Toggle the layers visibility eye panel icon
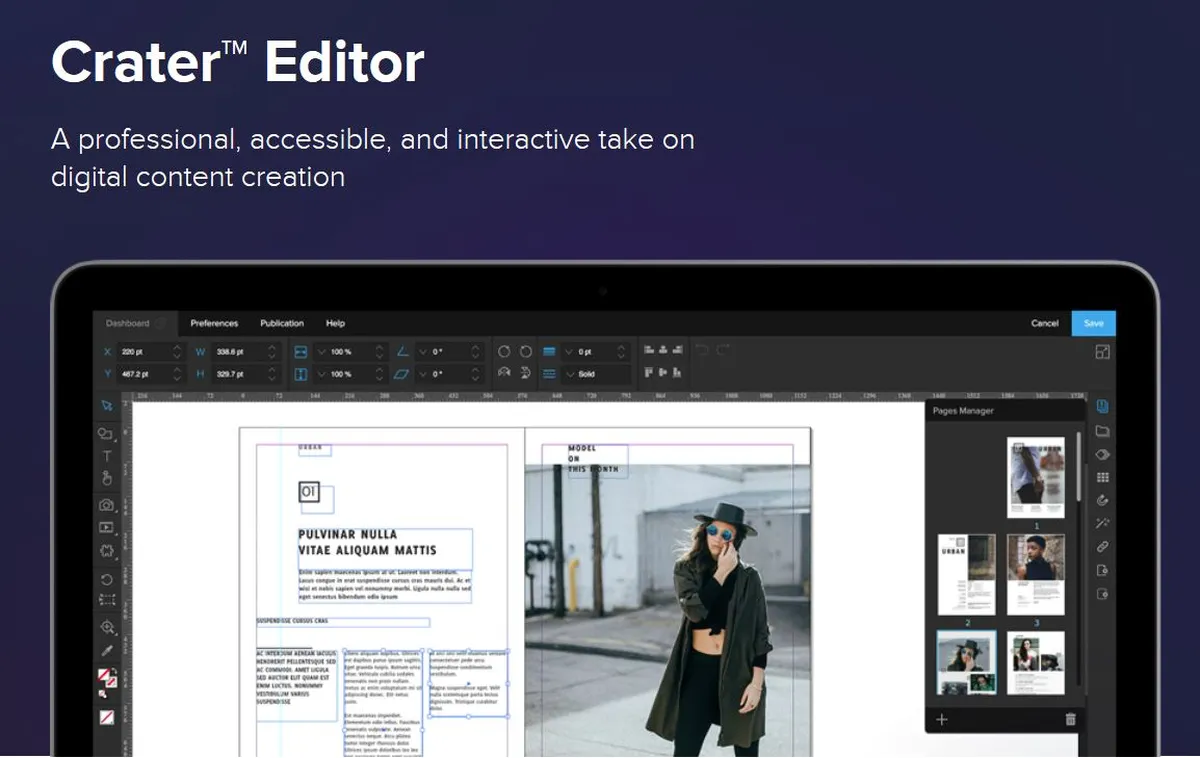1200x758 pixels. tap(1103, 454)
